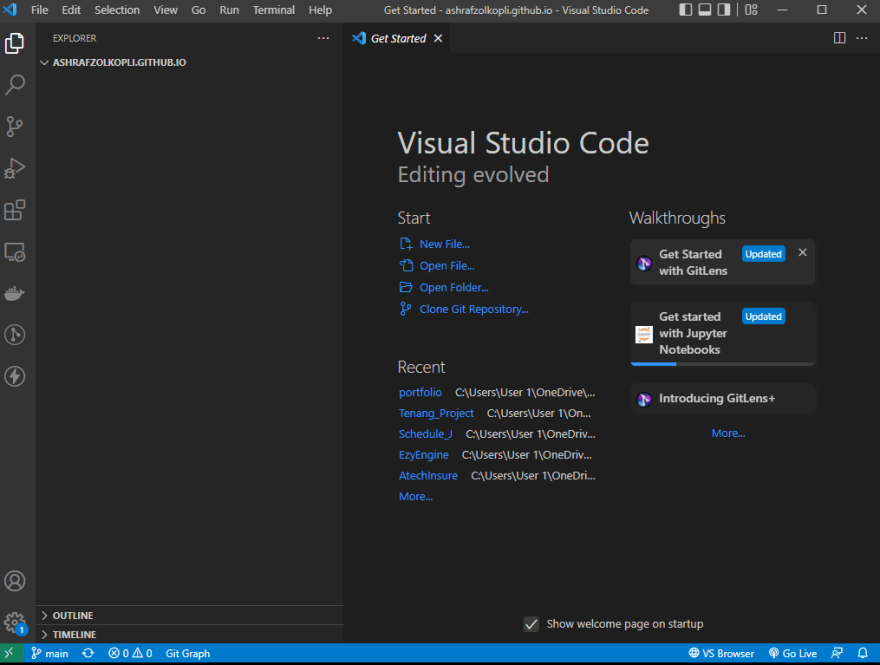Open recent Schedule_J folder
Viewport: 880px width, 665px height.
(x=425, y=434)
